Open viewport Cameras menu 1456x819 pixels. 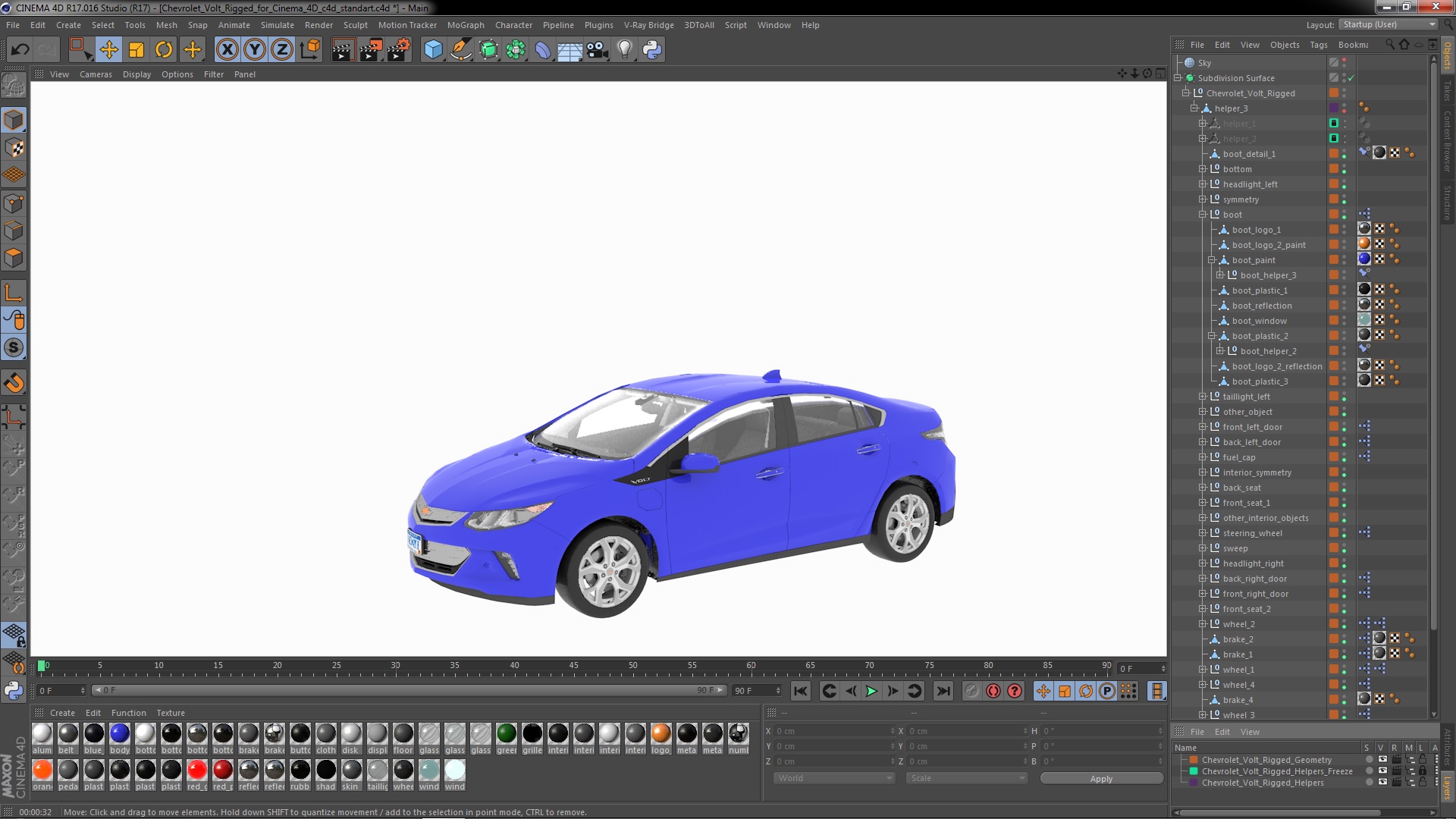pyautogui.click(x=96, y=74)
